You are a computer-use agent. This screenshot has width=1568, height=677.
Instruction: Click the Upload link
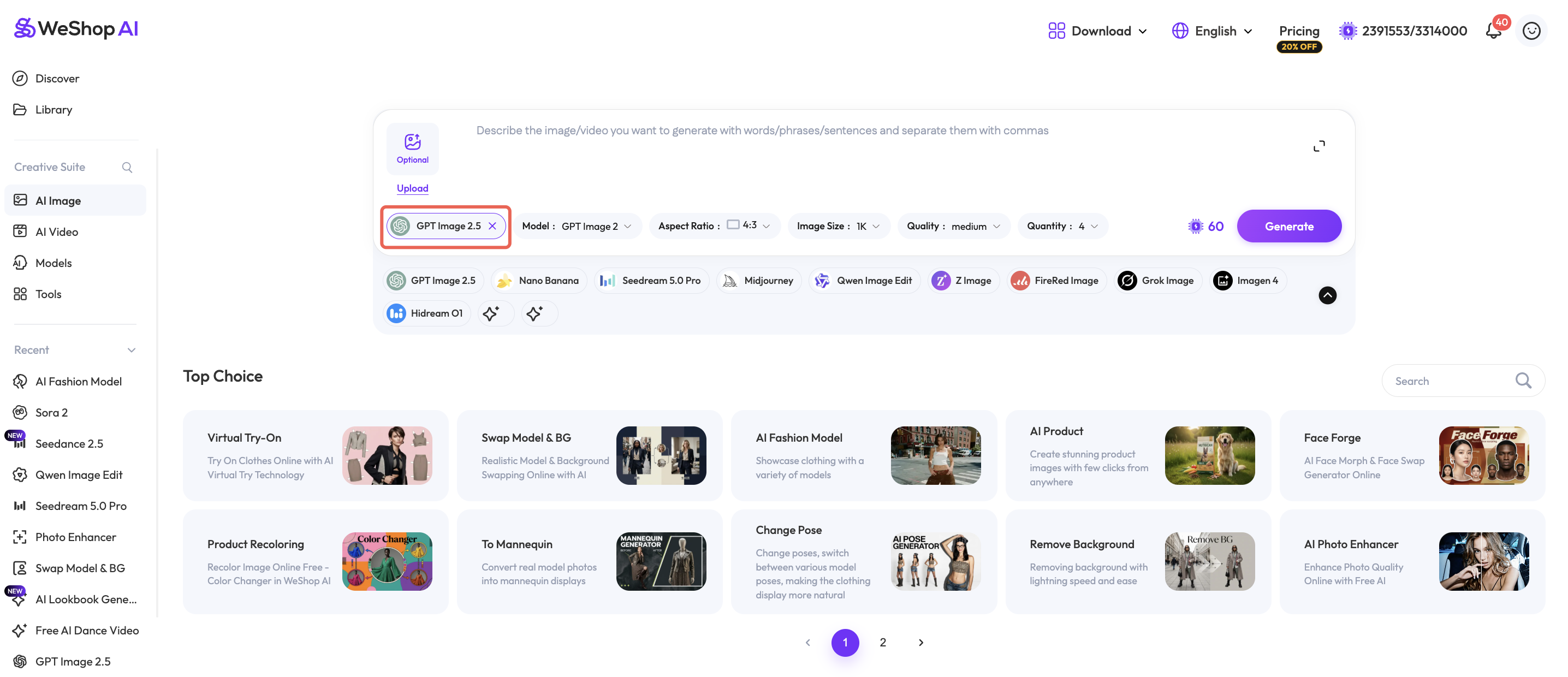(x=412, y=188)
